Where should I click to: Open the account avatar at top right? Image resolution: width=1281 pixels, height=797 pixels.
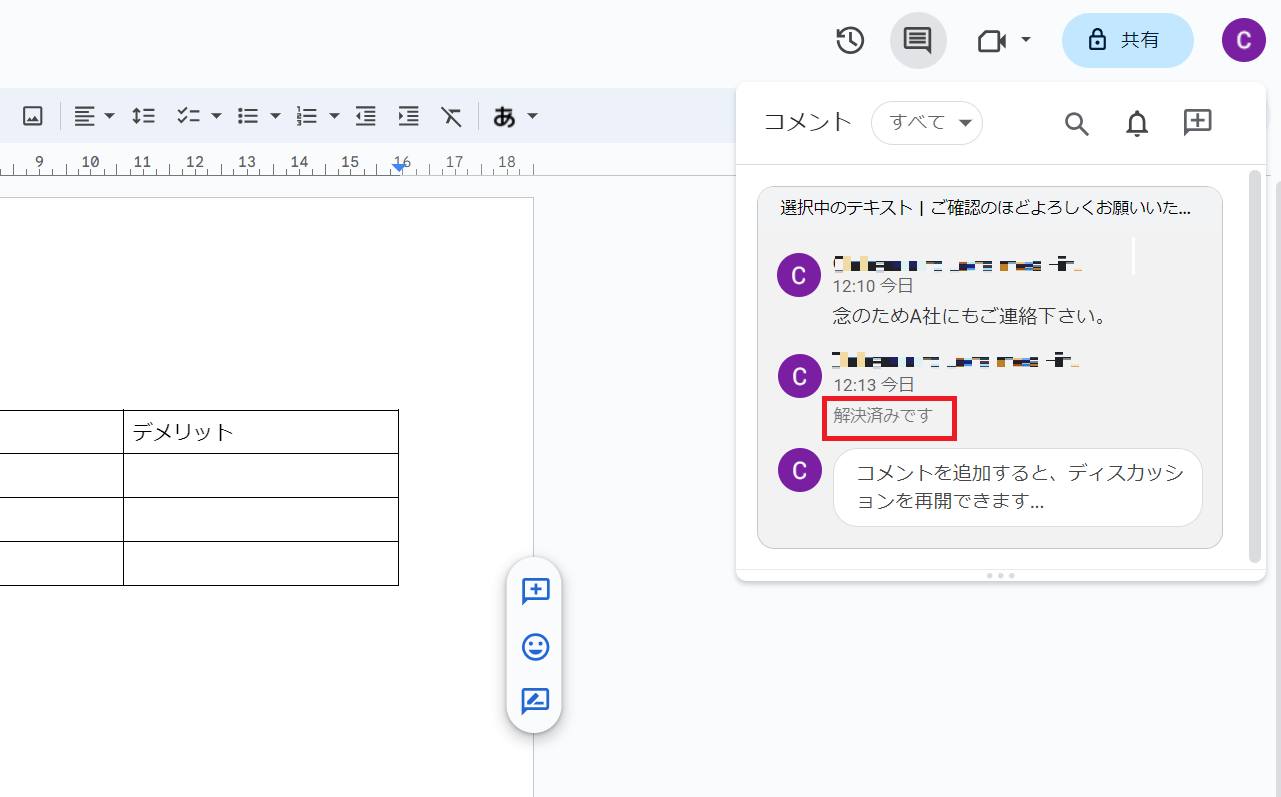(x=1243, y=41)
